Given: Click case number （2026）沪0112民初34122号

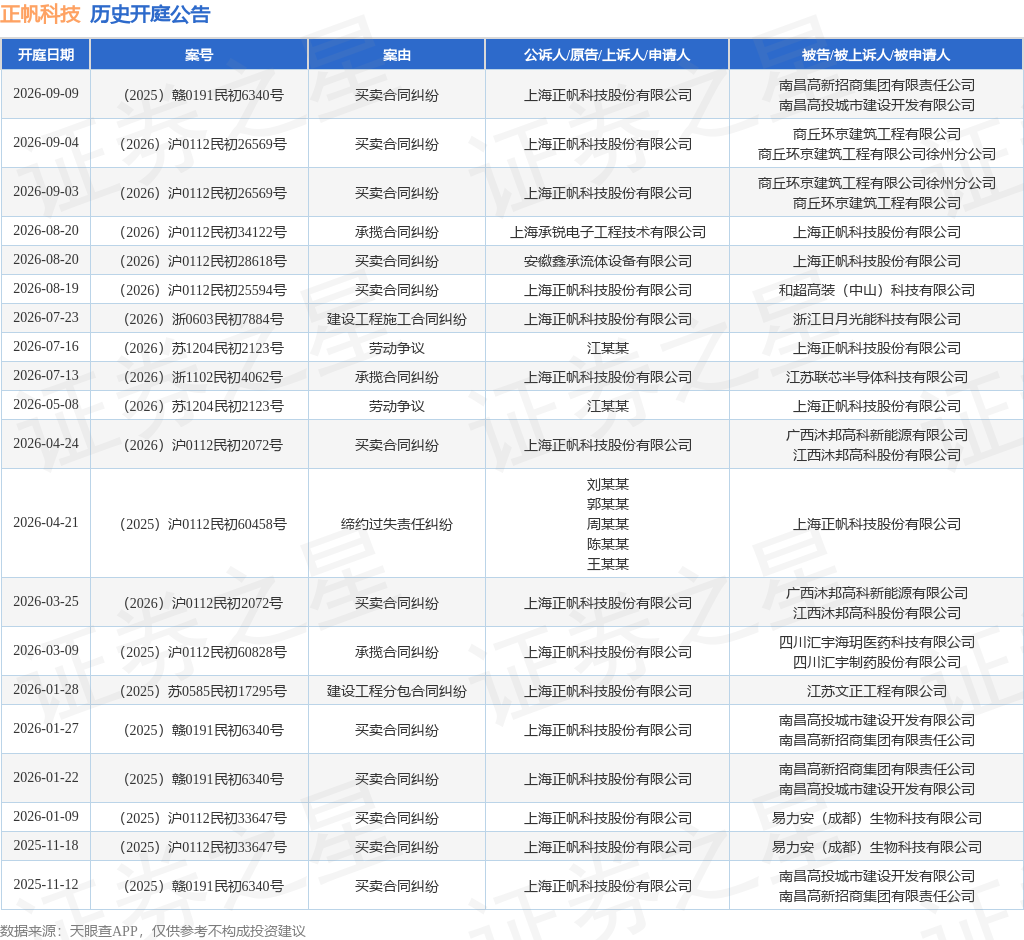Looking at the screenshot, I should 203,232.
